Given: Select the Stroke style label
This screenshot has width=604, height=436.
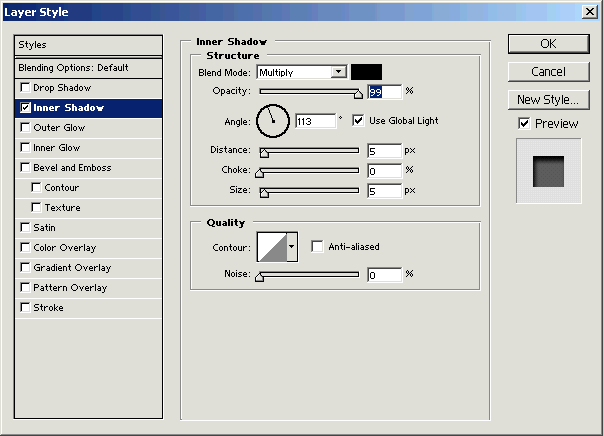Looking at the screenshot, I should 48,308.
